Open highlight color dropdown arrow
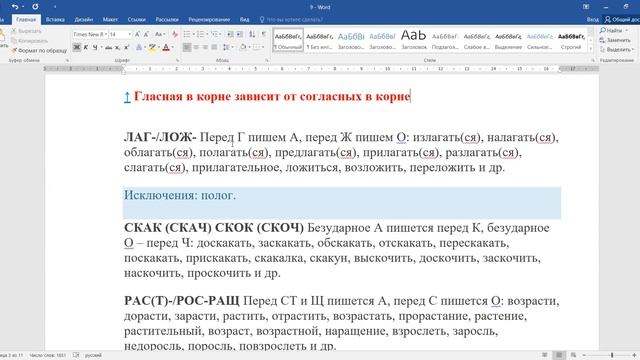This screenshot has width=640, height=360. coord(159,47)
